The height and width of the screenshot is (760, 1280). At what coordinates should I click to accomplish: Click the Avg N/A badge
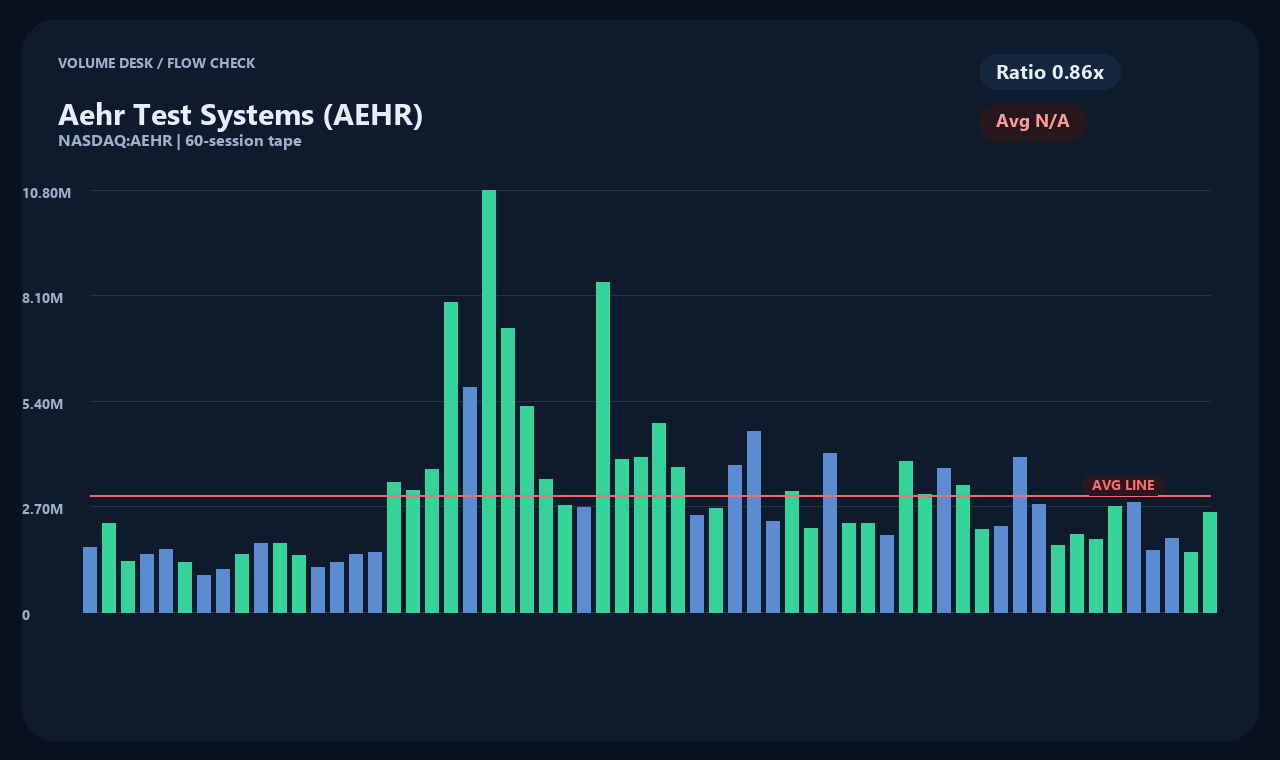point(1033,122)
